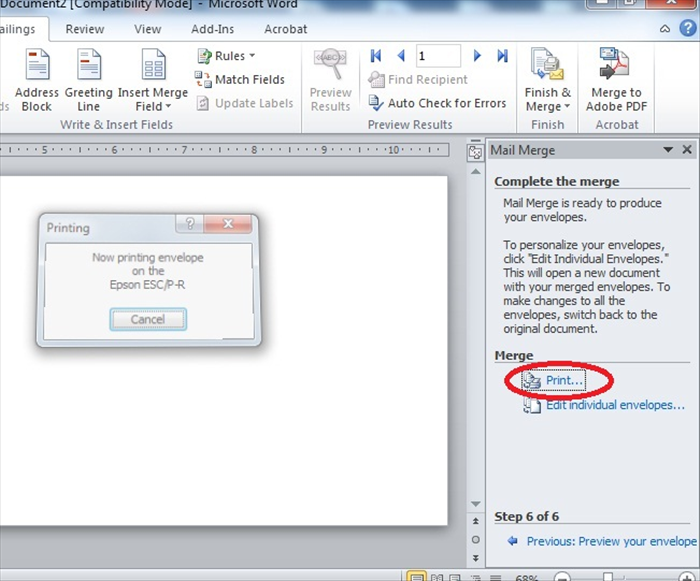700x581 pixels.
Task: Click the zoom in plus button
Action: [x=687, y=577]
